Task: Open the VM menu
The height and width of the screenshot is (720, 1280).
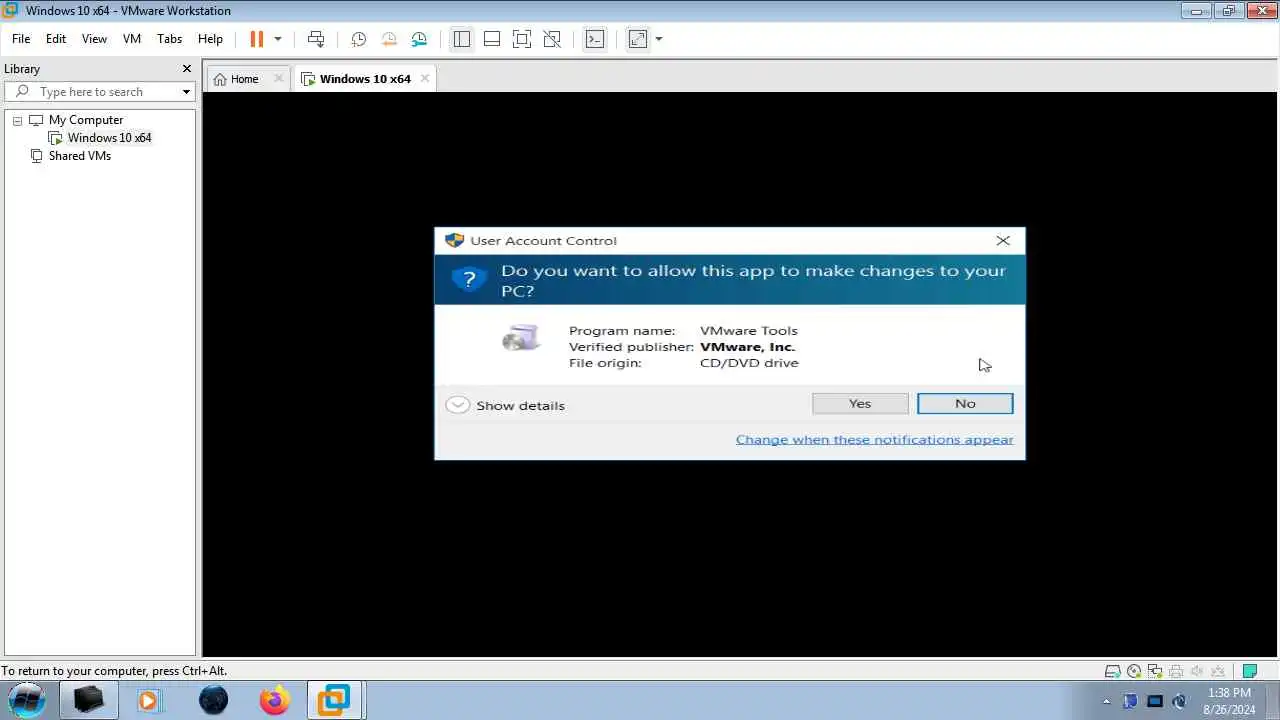Action: tap(132, 39)
